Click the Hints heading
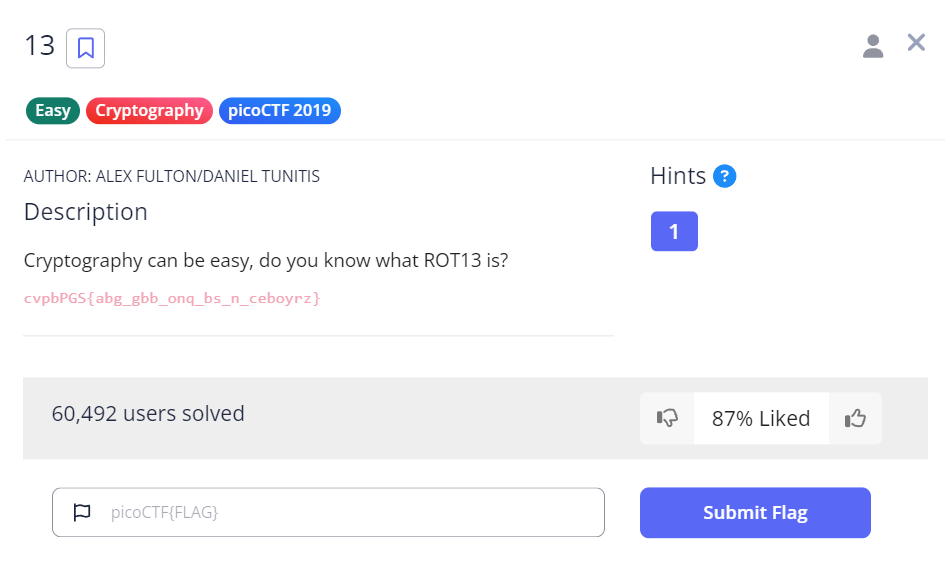The height and width of the screenshot is (582, 952). pyautogui.click(x=678, y=176)
